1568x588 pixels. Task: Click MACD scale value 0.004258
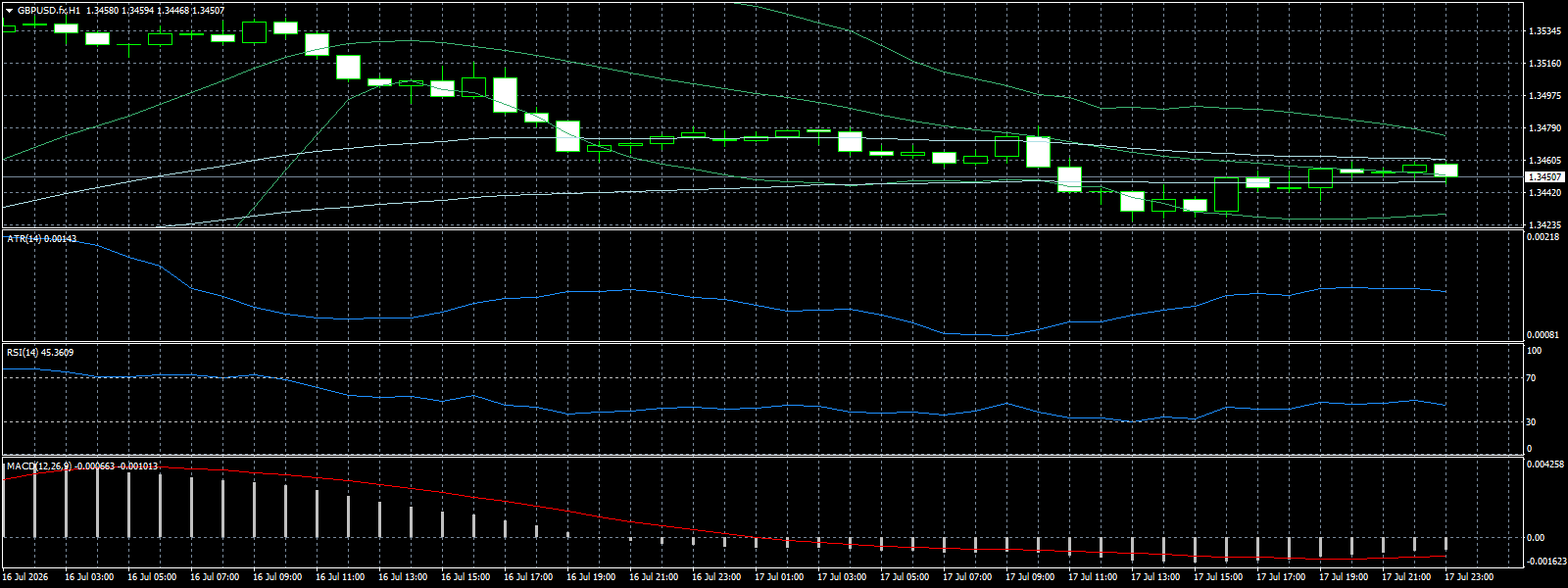tap(1546, 465)
